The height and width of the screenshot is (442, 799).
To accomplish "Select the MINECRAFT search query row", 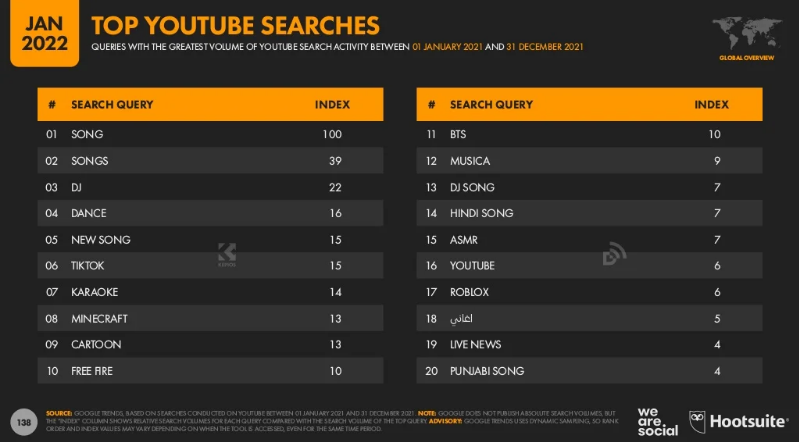I will coord(210,318).
